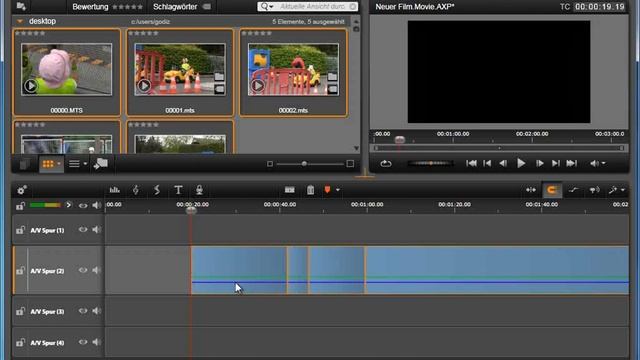This screenshot has height=360, width=640.
Task: Toggle magnetic snapping magnet icon
Action: pyautogui.click(x=552, y=190)
